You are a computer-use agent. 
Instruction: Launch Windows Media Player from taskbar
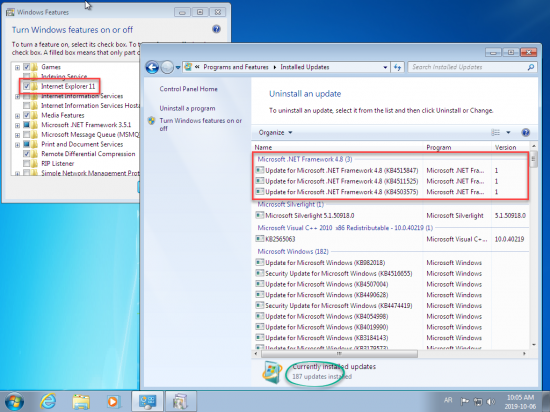click(x=113, y=401)
